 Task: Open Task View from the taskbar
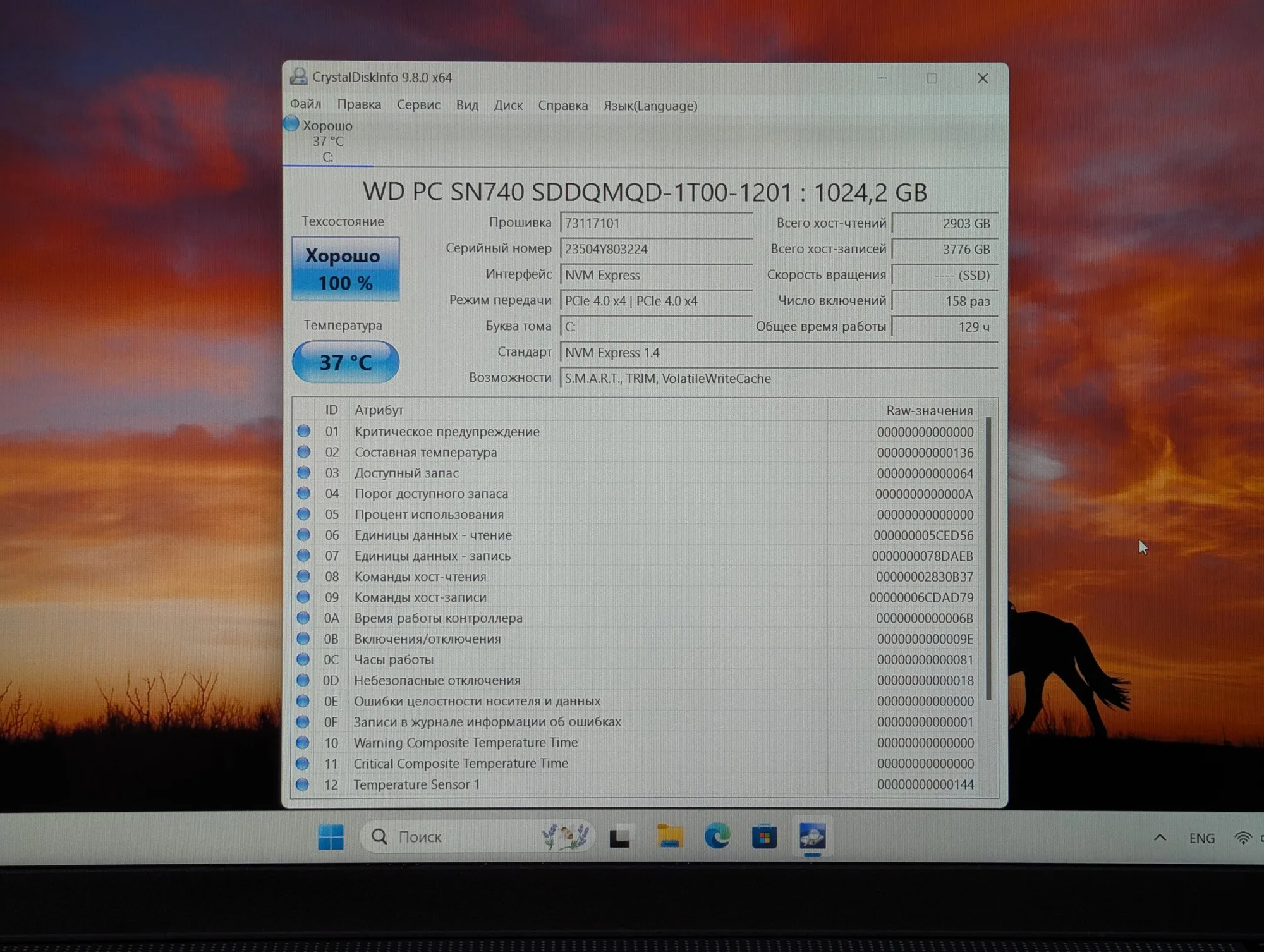(619, 838)
